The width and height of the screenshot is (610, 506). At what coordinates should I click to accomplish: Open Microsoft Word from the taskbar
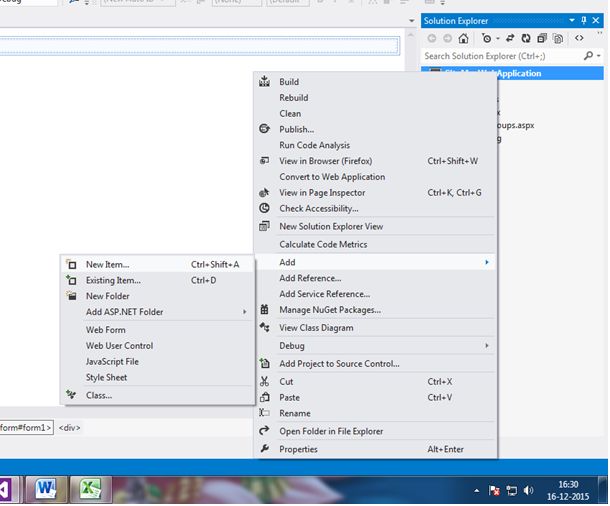tap(46, 488)
